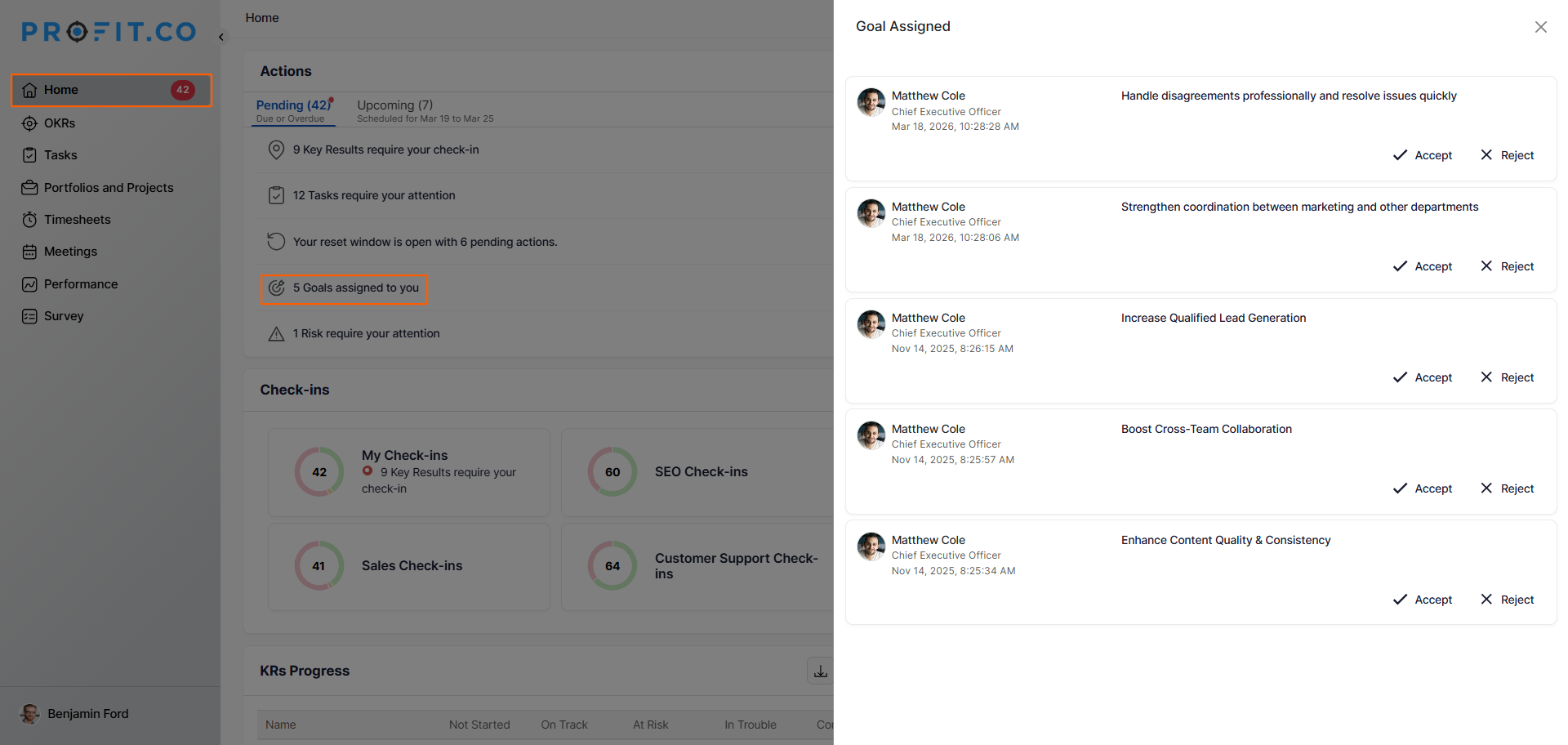Open Benjamin Ford's profile avatar
Image resolution: width=1568 pixels, height=745 pixels.
30,714
